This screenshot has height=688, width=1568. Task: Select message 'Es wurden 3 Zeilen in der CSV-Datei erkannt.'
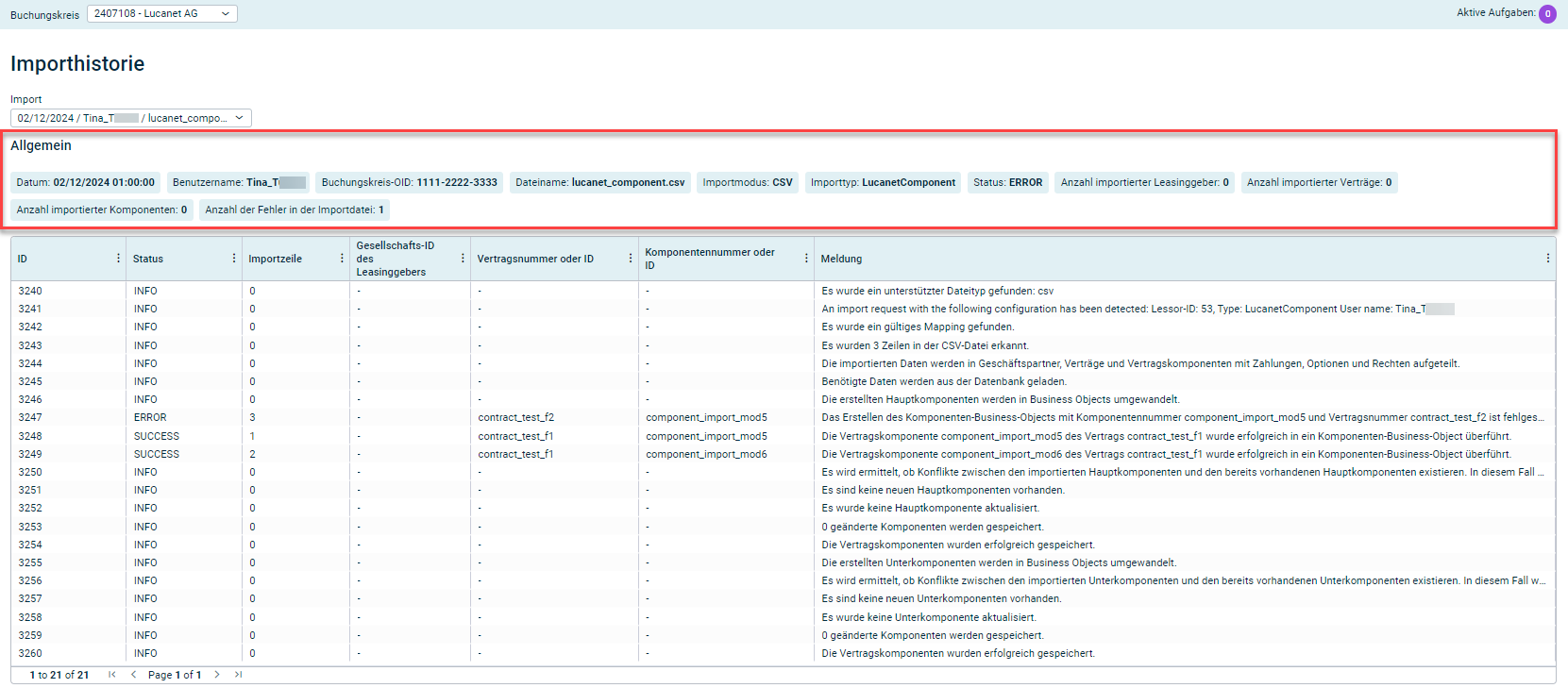(x=925, y=345)
